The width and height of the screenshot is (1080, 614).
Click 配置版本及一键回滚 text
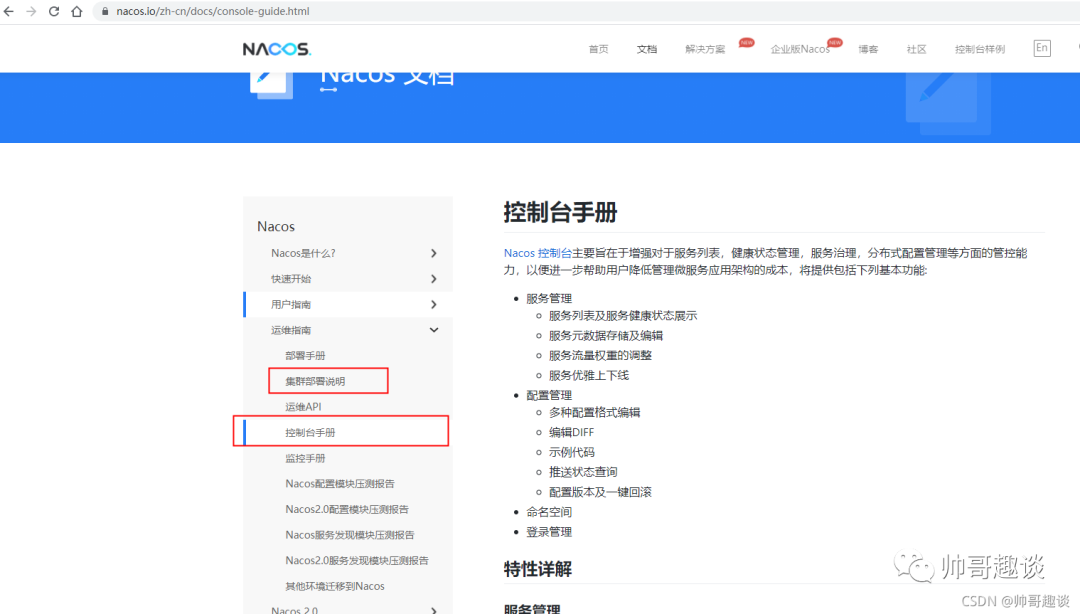point(600,492)
